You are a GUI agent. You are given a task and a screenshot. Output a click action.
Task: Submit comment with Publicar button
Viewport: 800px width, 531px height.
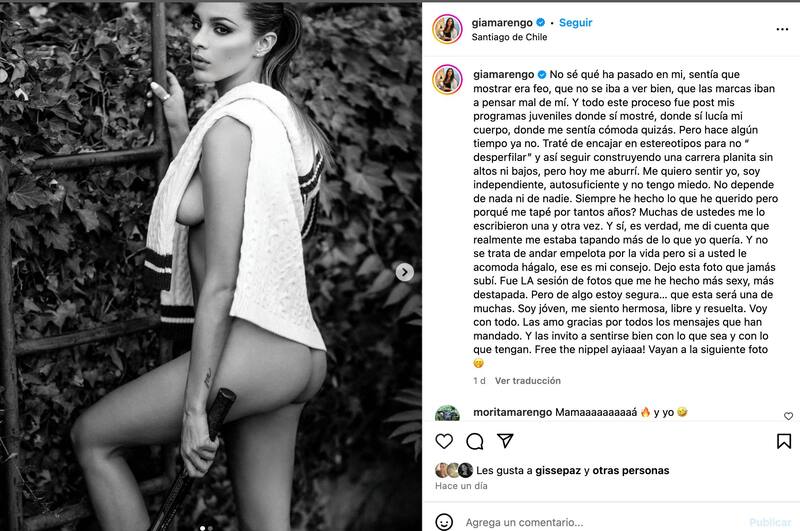pyautogui.click(x=770, y=522)
